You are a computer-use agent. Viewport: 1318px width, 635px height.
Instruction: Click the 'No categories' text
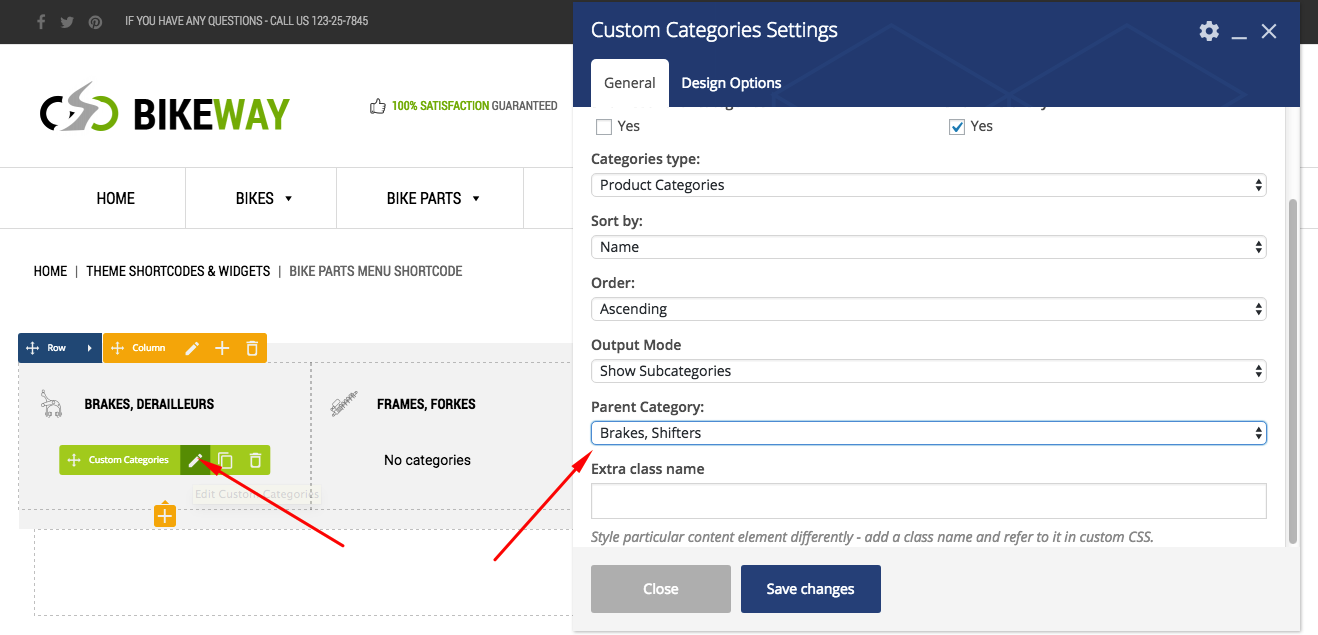(x=427, y=460)
